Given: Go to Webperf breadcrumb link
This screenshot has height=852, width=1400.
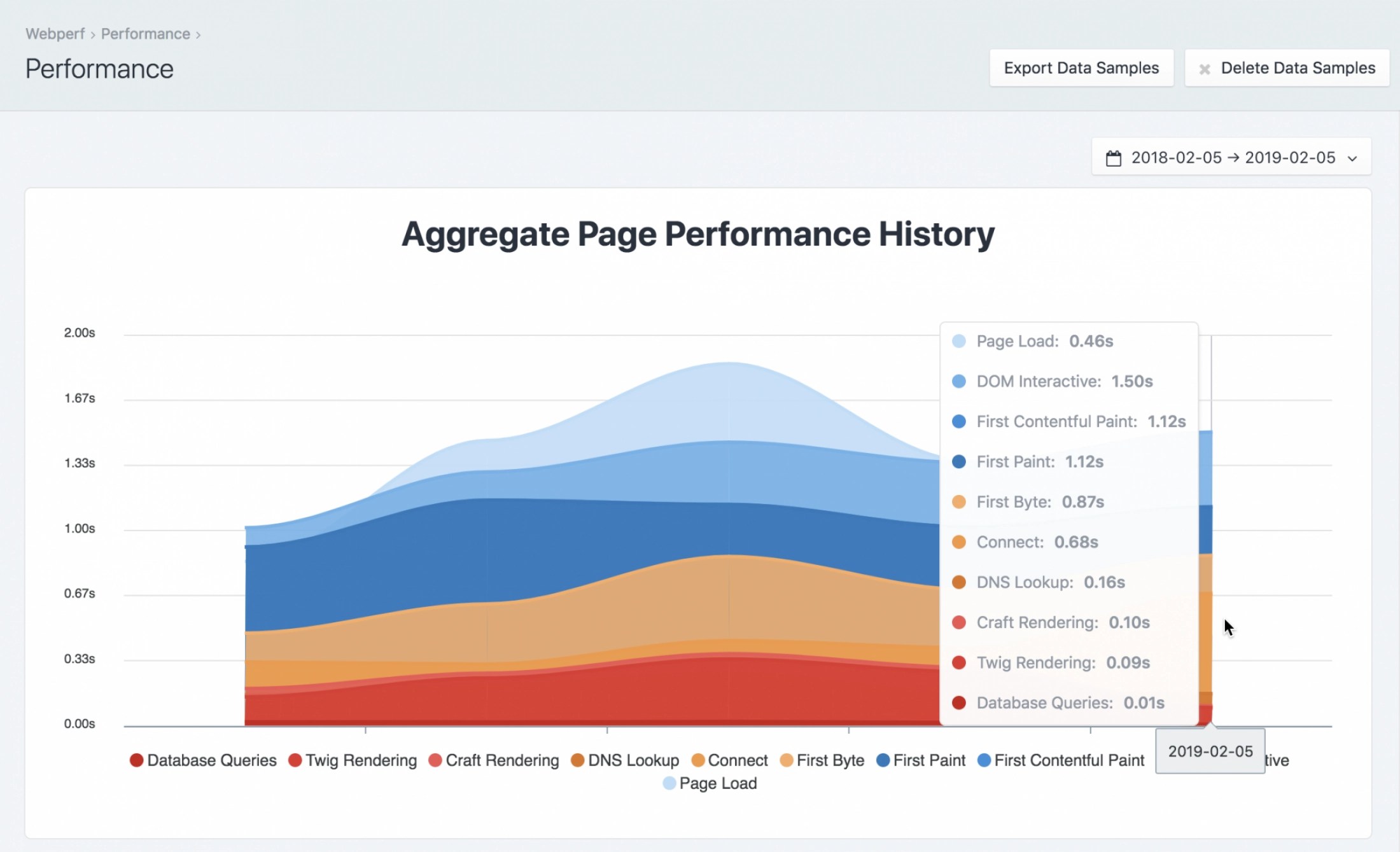Looking at the screenshot, I should point(55,34).
